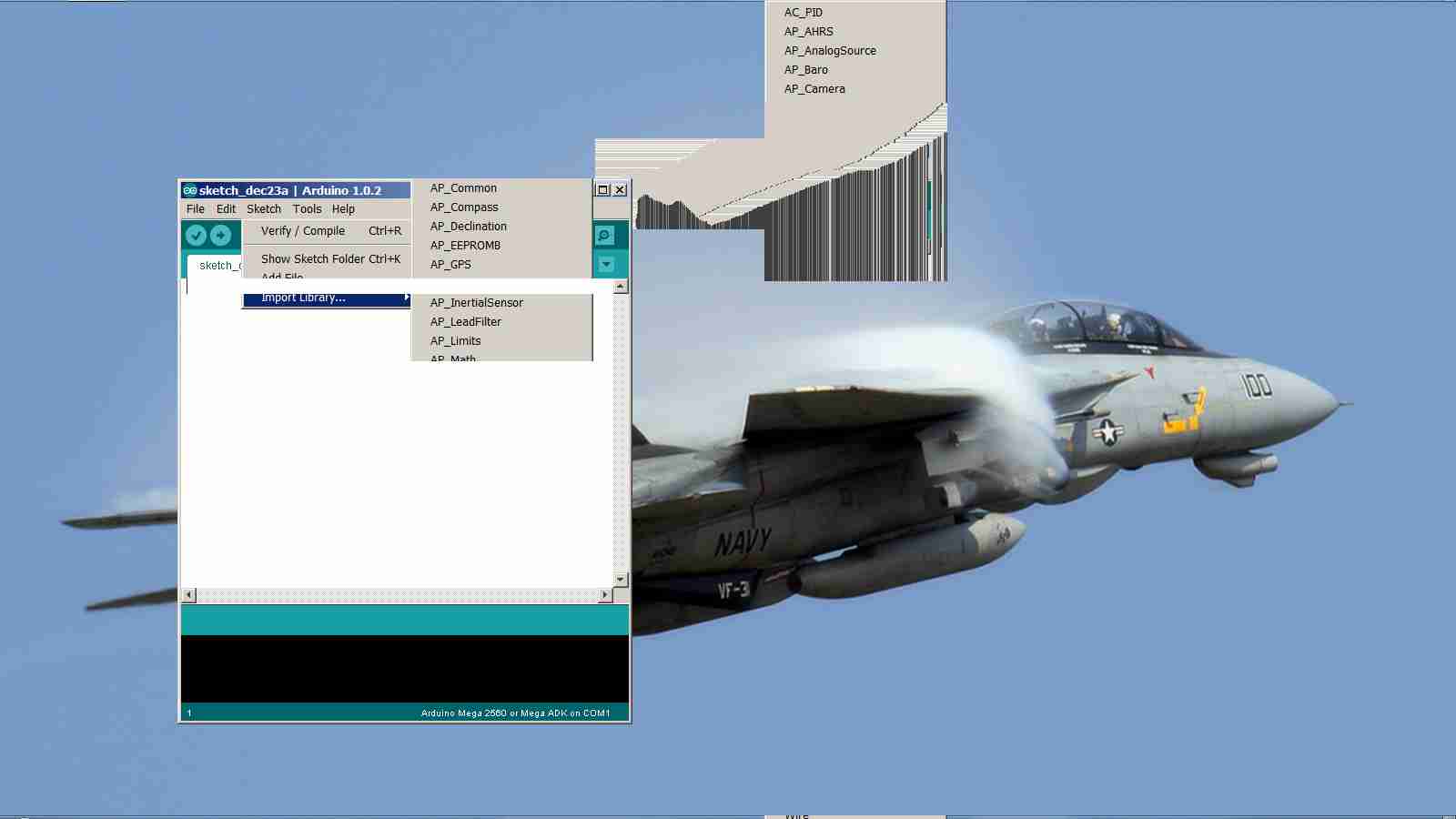Open the Edit menu
1456x819 pixels.
tap(226, 209)
